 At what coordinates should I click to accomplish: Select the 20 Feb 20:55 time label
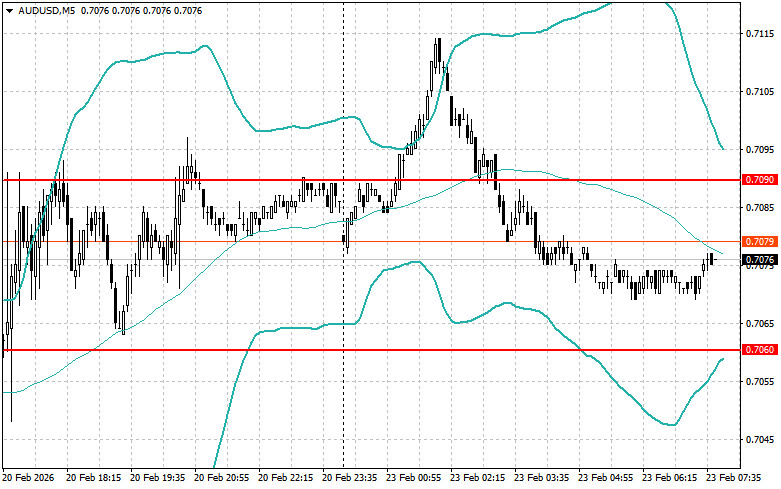(222, 478)
